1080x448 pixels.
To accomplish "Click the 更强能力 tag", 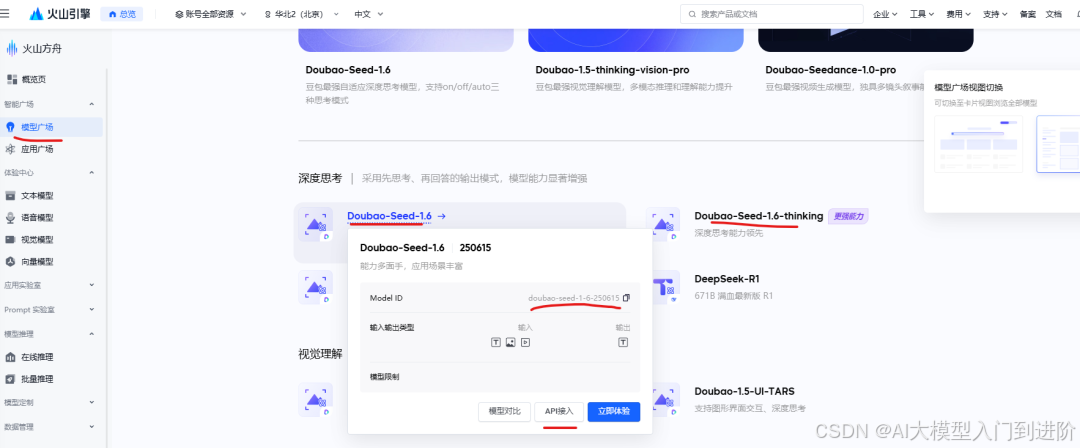I will (848, 216).
